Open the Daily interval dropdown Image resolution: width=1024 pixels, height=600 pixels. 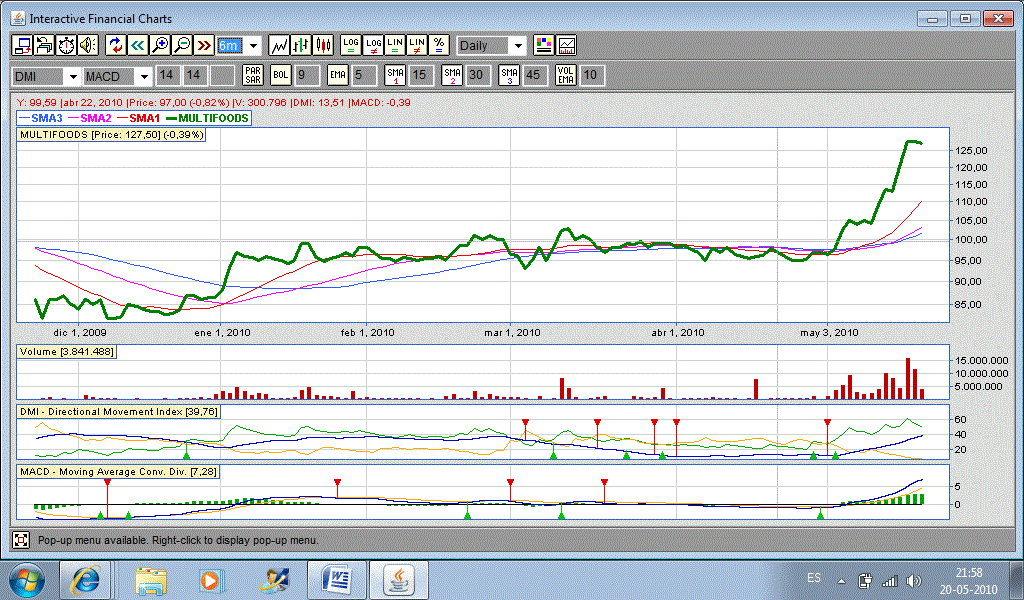click(x=517, y=46)
